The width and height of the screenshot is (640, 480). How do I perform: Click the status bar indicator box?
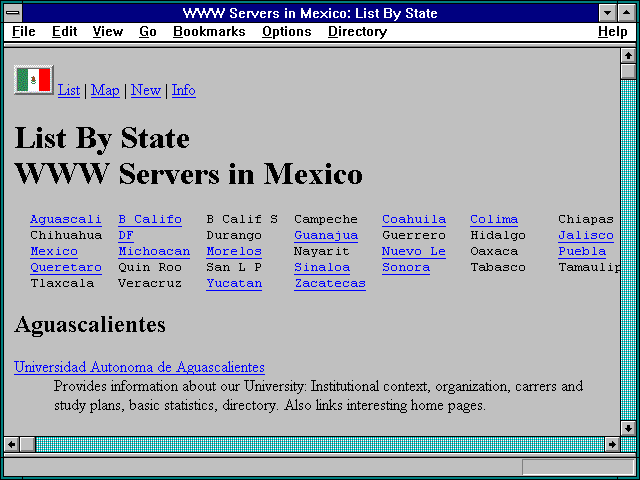click(578, 467)
